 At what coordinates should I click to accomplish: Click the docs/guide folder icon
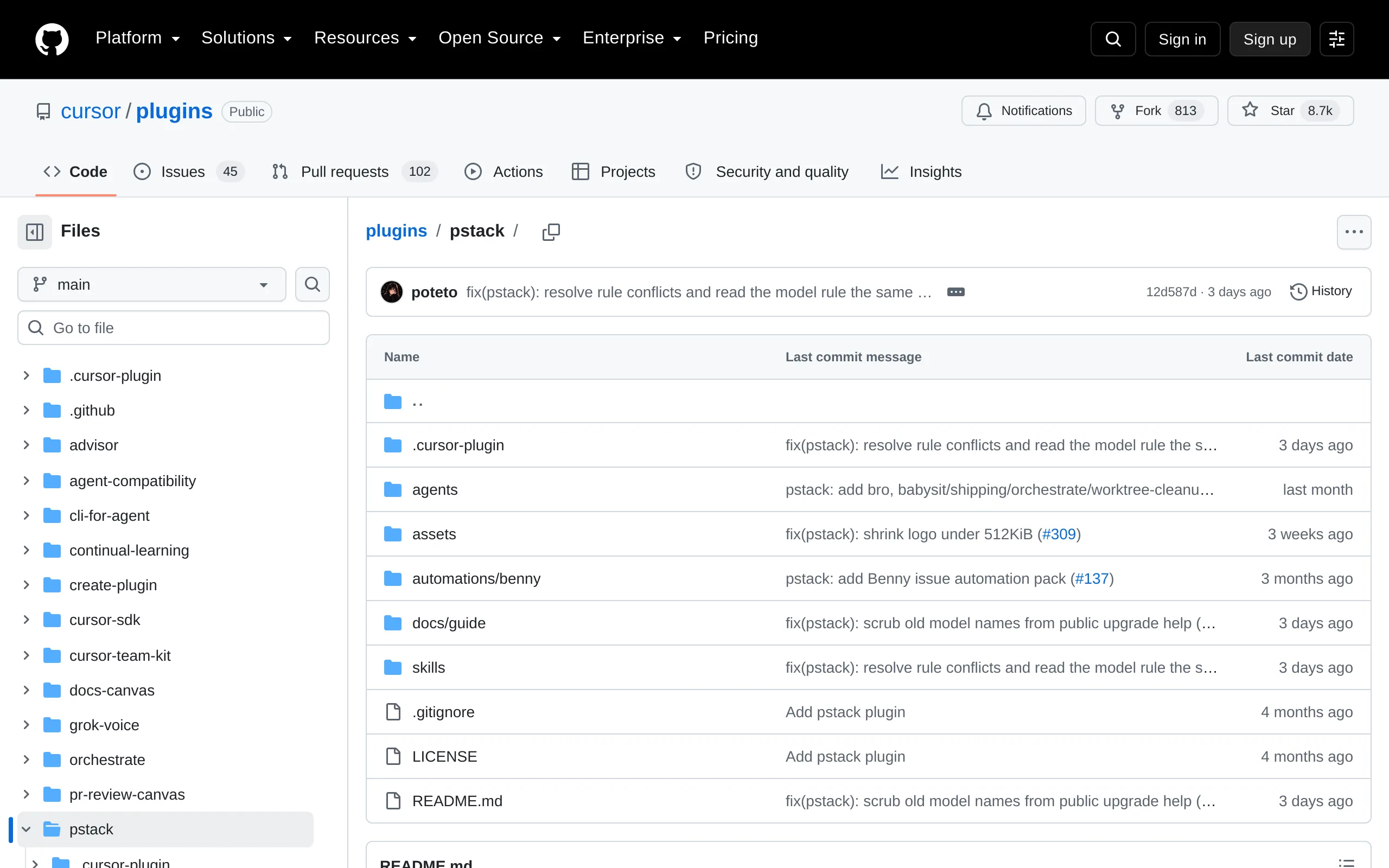pyautogui.click(x=393, y=623)
